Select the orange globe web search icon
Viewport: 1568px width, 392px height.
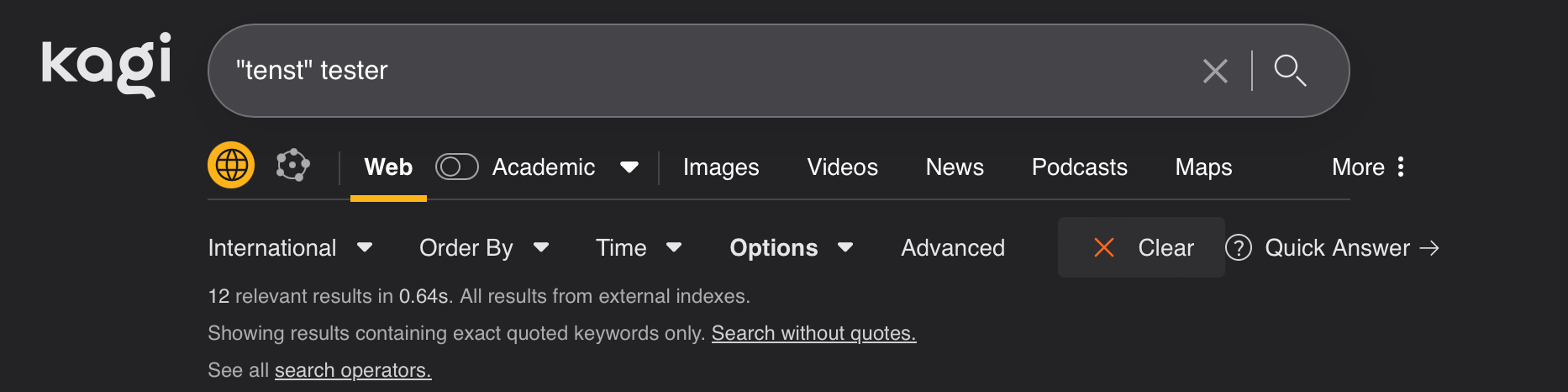[x=231, y=166]
